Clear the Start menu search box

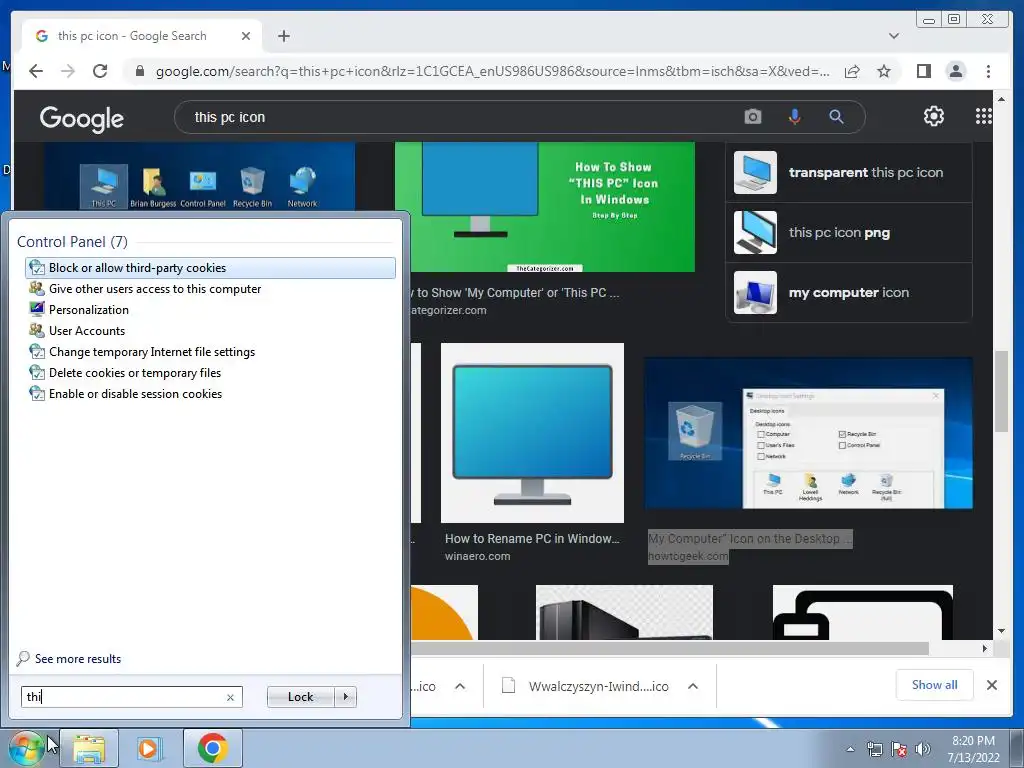tap(230, 697)
